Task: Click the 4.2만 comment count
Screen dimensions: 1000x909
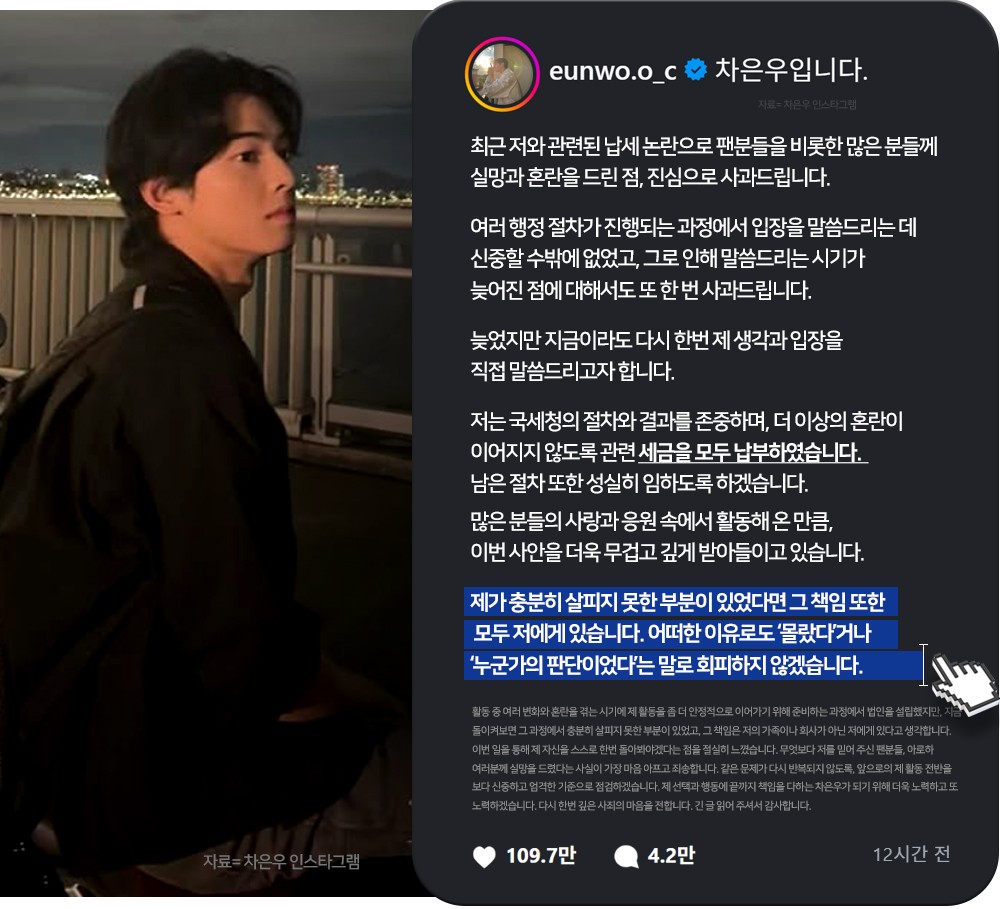Action: (x=671, y=855)
